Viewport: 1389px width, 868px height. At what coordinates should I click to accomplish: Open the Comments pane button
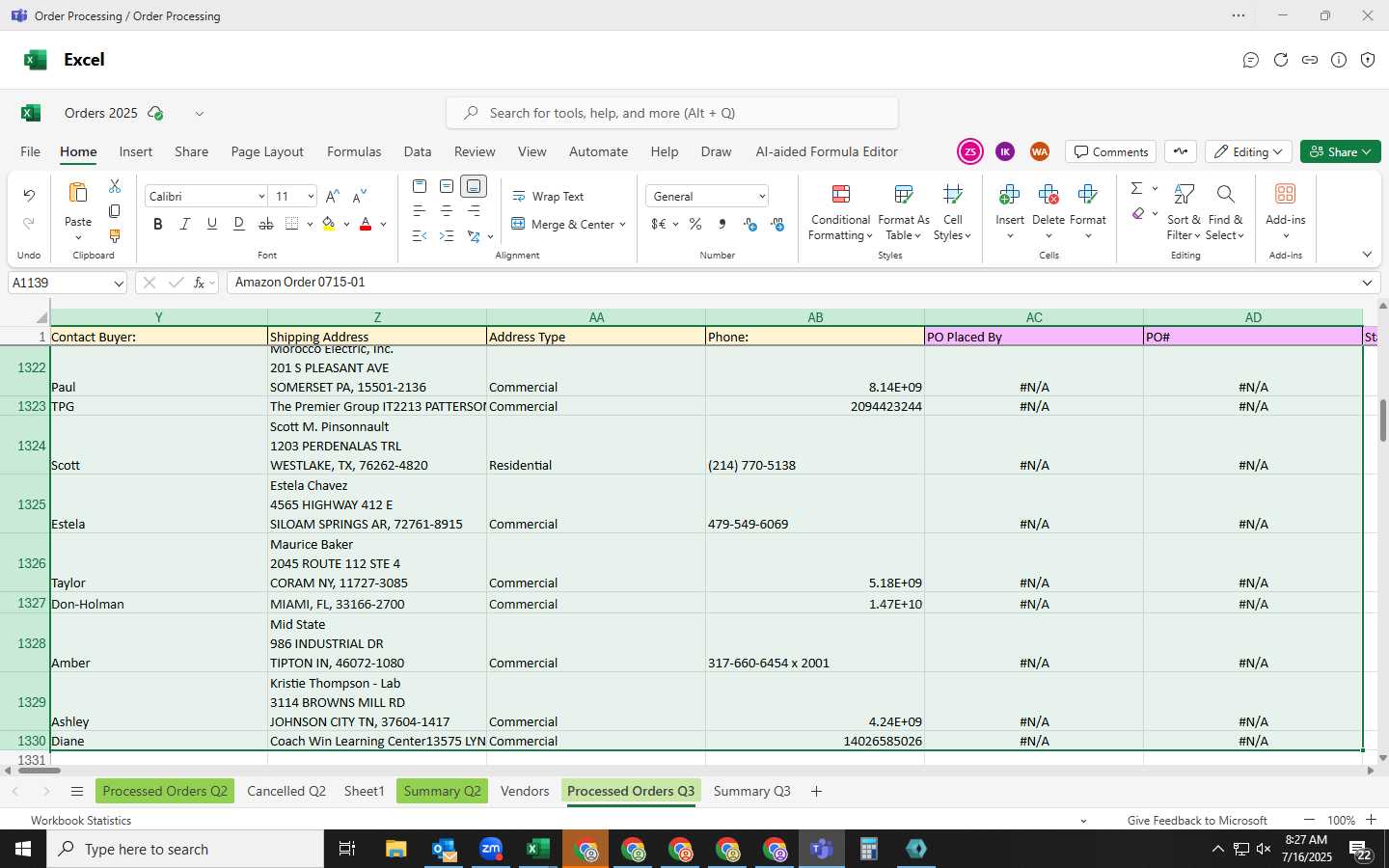(1111, 151)
